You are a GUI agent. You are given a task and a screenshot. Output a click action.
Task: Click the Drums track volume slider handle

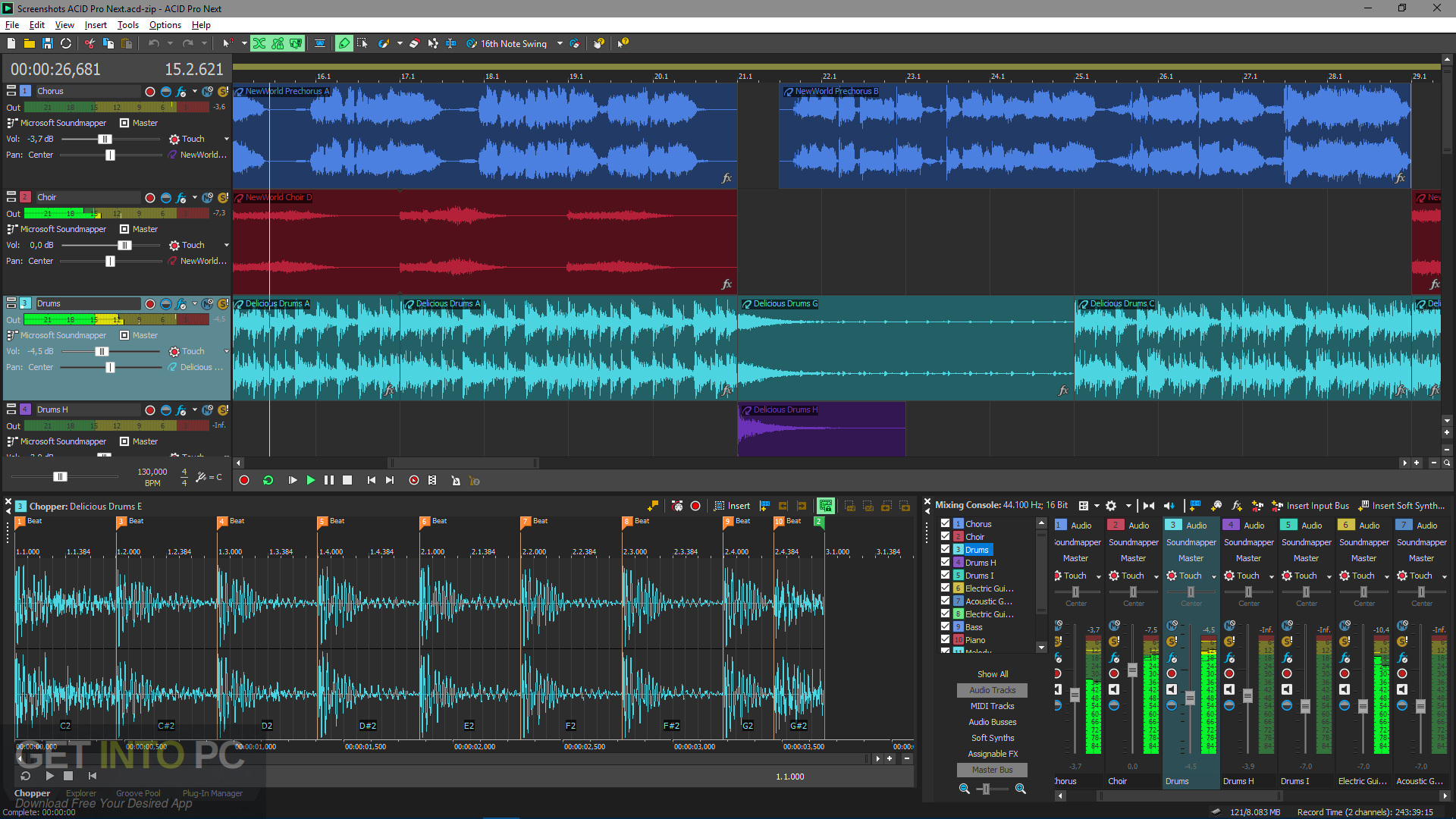[102, 352]
